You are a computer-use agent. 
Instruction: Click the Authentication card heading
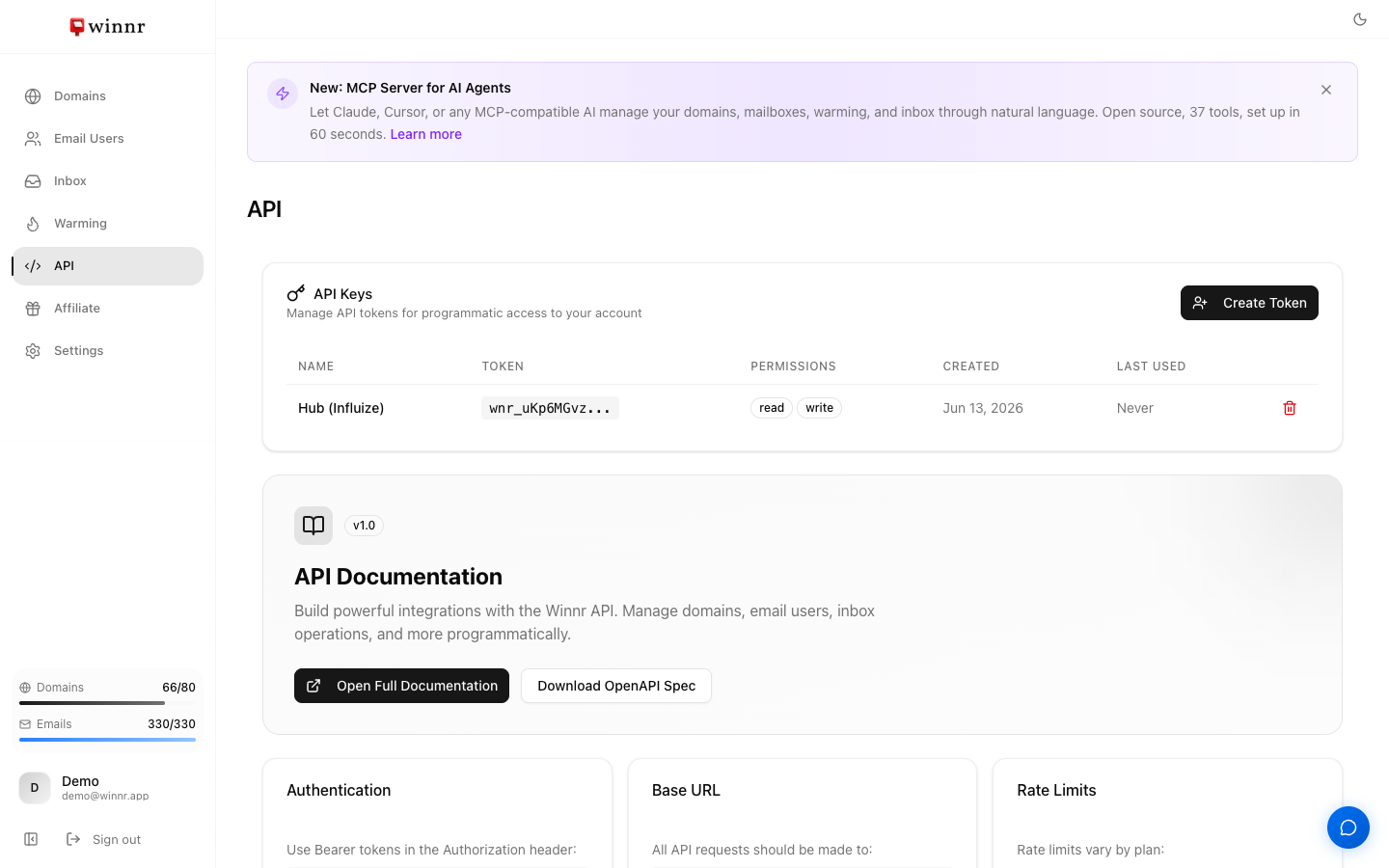tap(339, 790)
